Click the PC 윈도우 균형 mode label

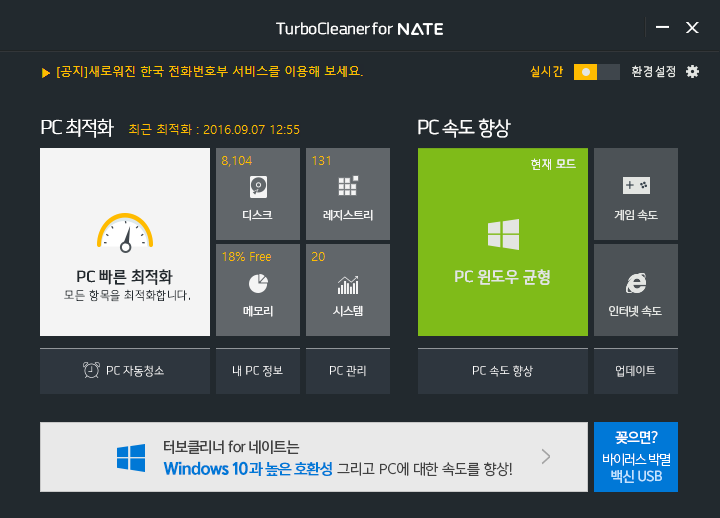point(502,277)
